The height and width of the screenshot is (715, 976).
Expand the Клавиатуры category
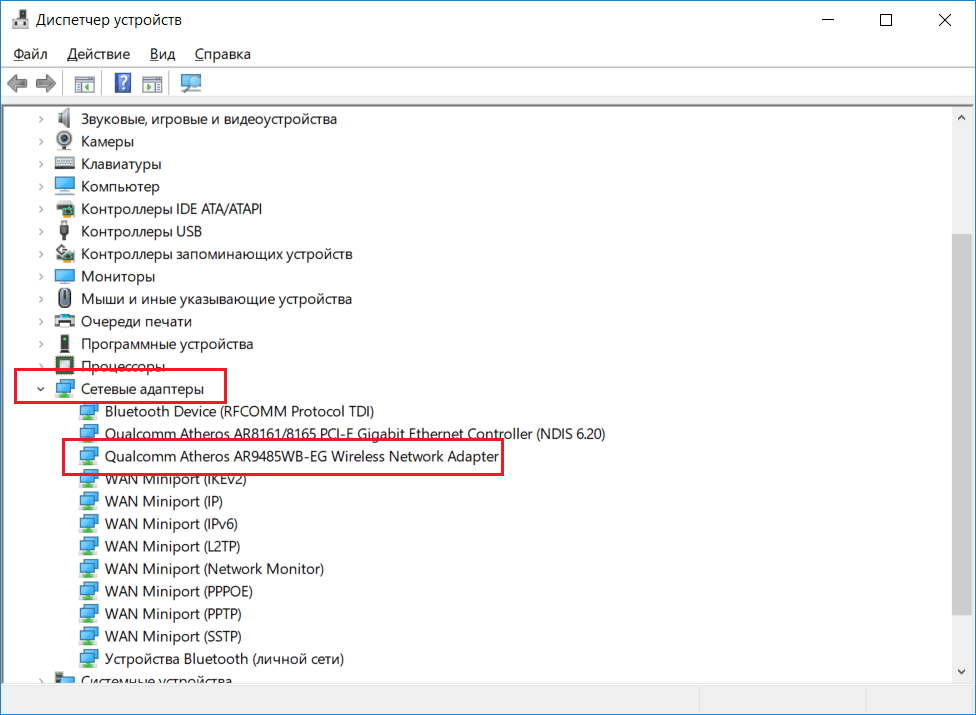pos(40,164)
